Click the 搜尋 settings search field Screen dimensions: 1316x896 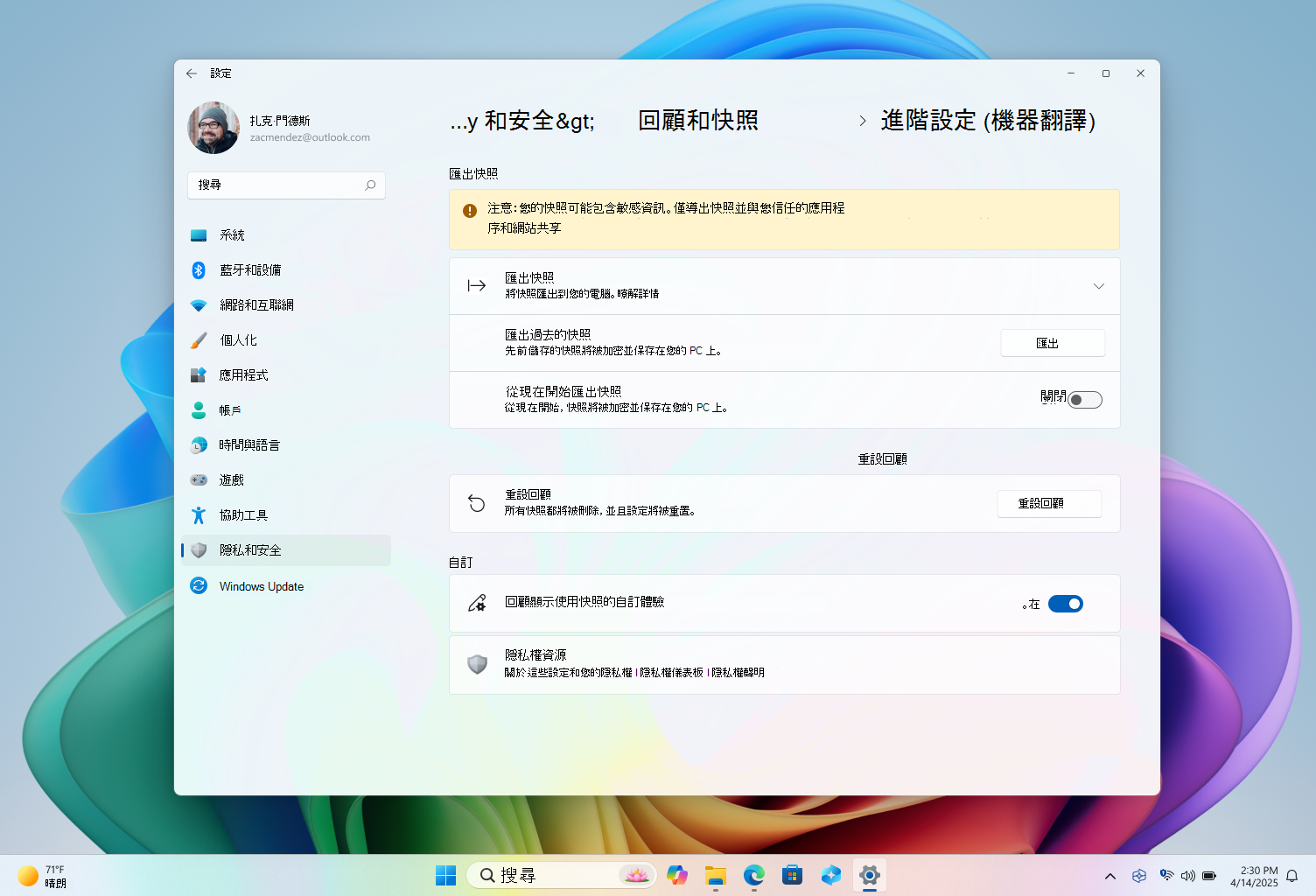click(x=286, y=185)
